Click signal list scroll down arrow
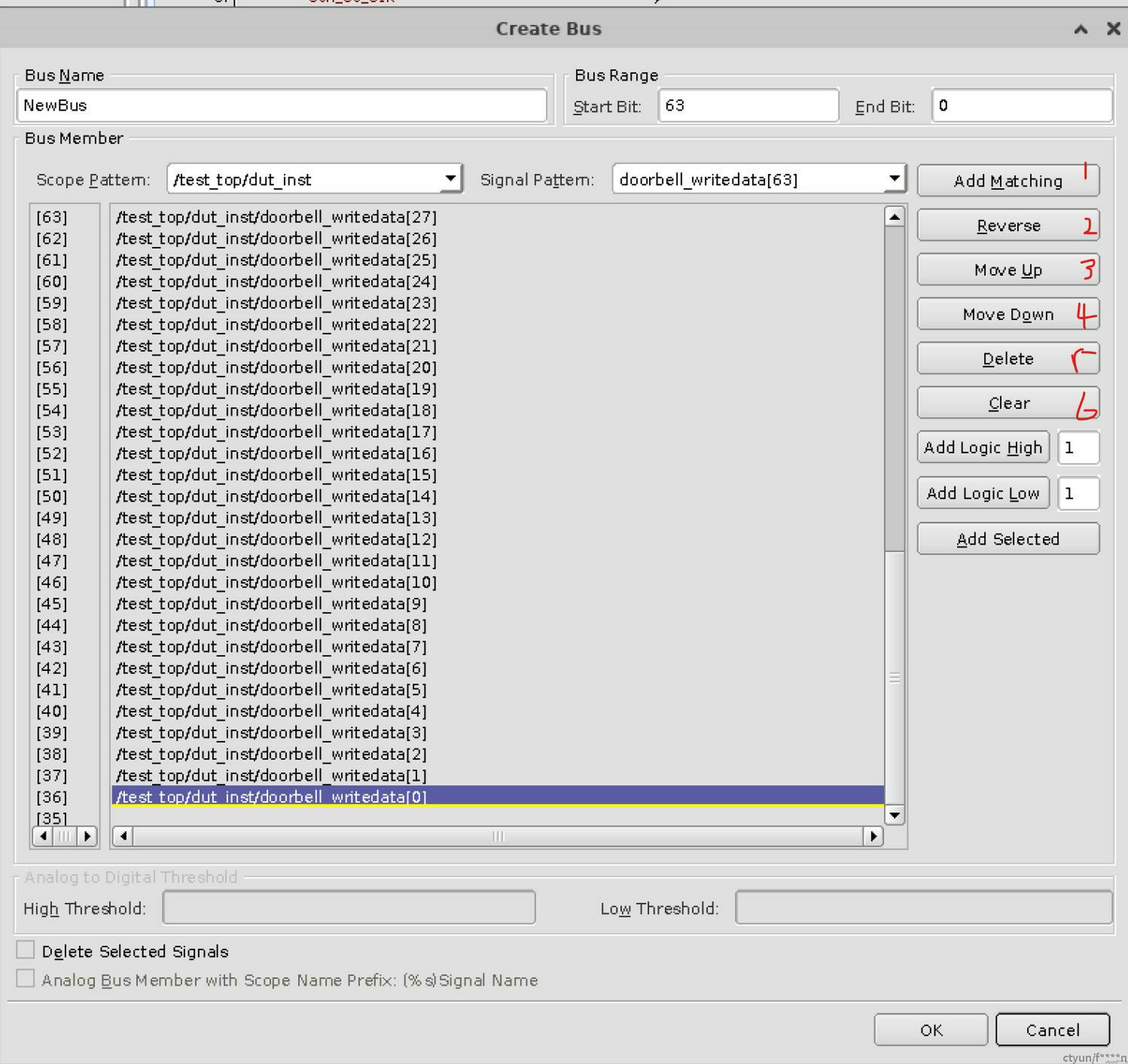Screen dimensions: 1128x1064 894,815
